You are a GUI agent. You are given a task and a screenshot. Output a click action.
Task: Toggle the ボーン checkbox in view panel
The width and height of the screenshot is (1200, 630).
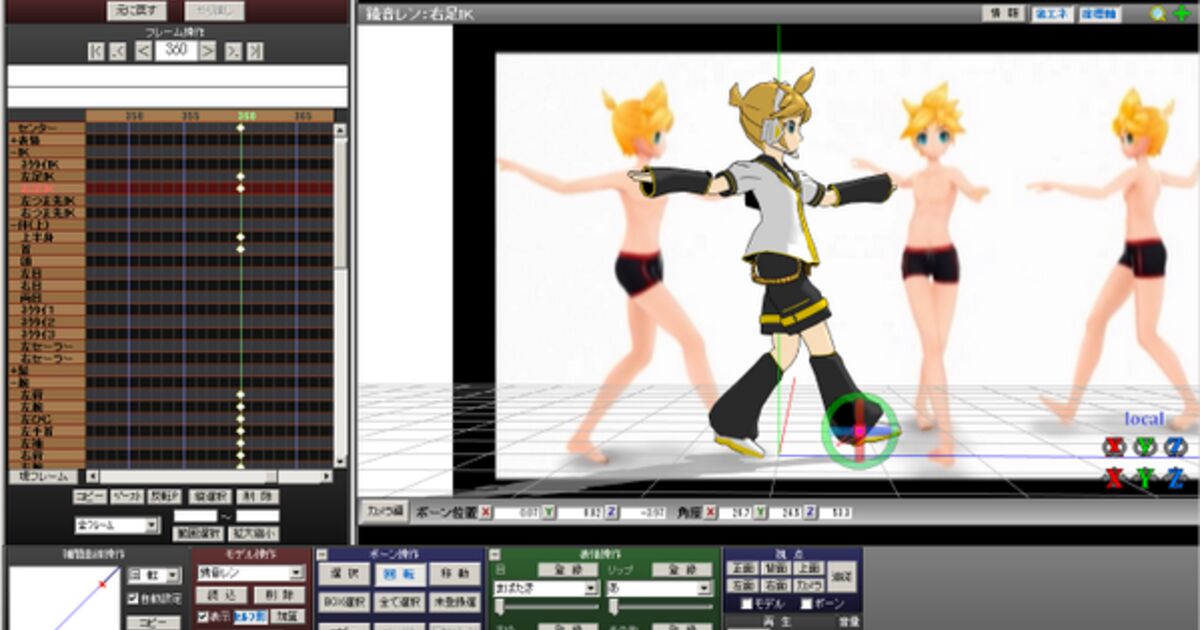coord(807,604)
